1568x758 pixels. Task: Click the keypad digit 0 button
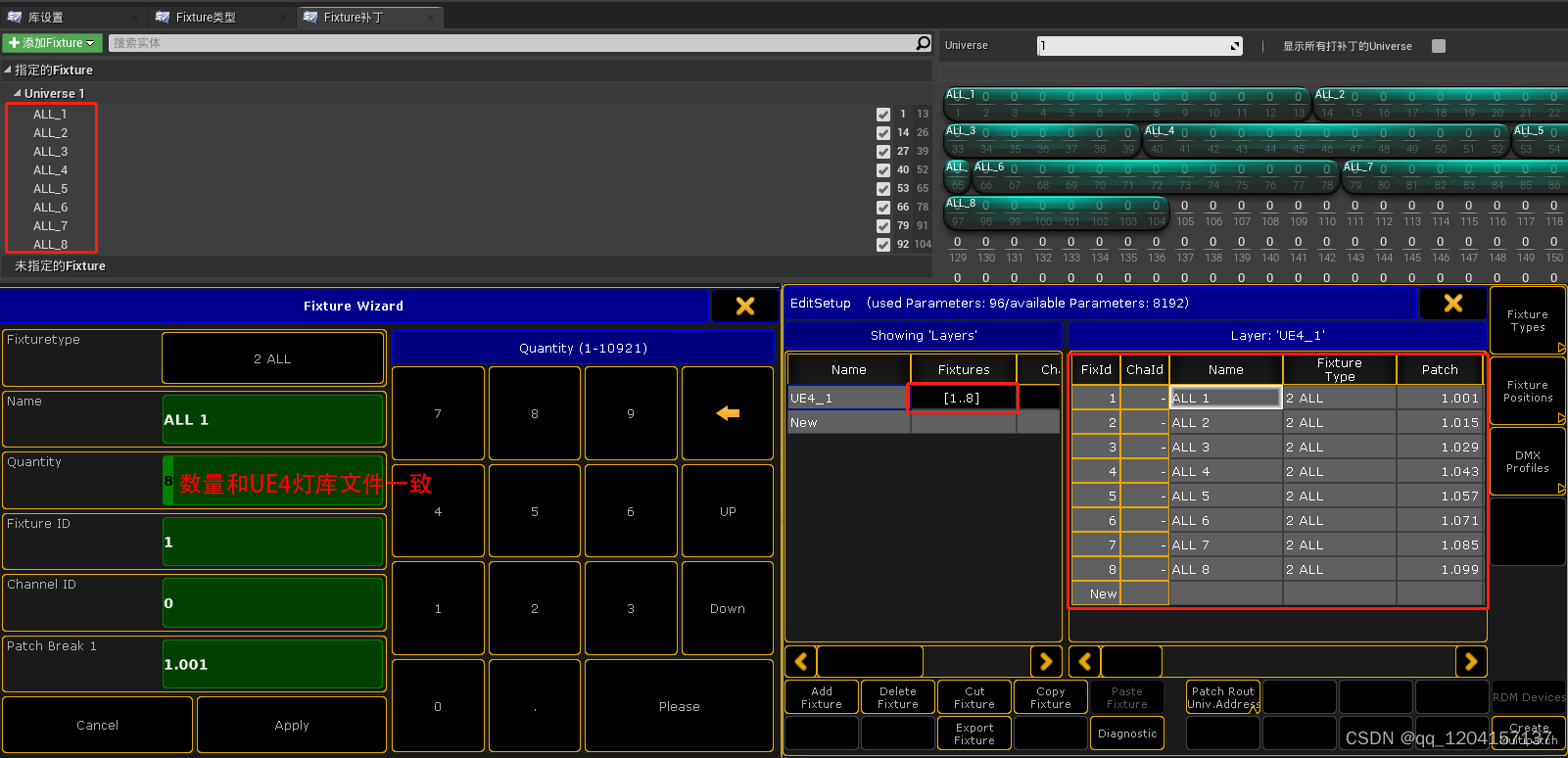click(x=438, y=706)
